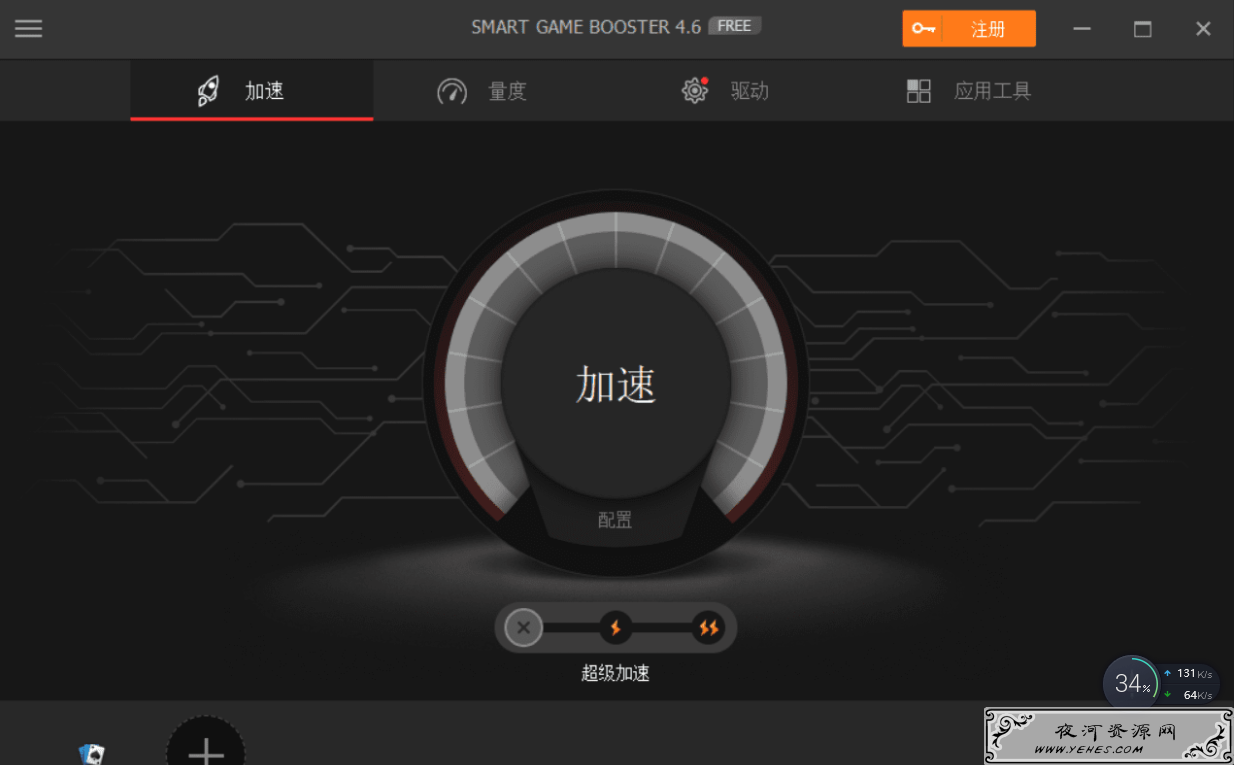The width and height of the screenshot is (1234, 765).
Task: Minimize the Smart Game Booster window
Action: [x=1082, y=29]
